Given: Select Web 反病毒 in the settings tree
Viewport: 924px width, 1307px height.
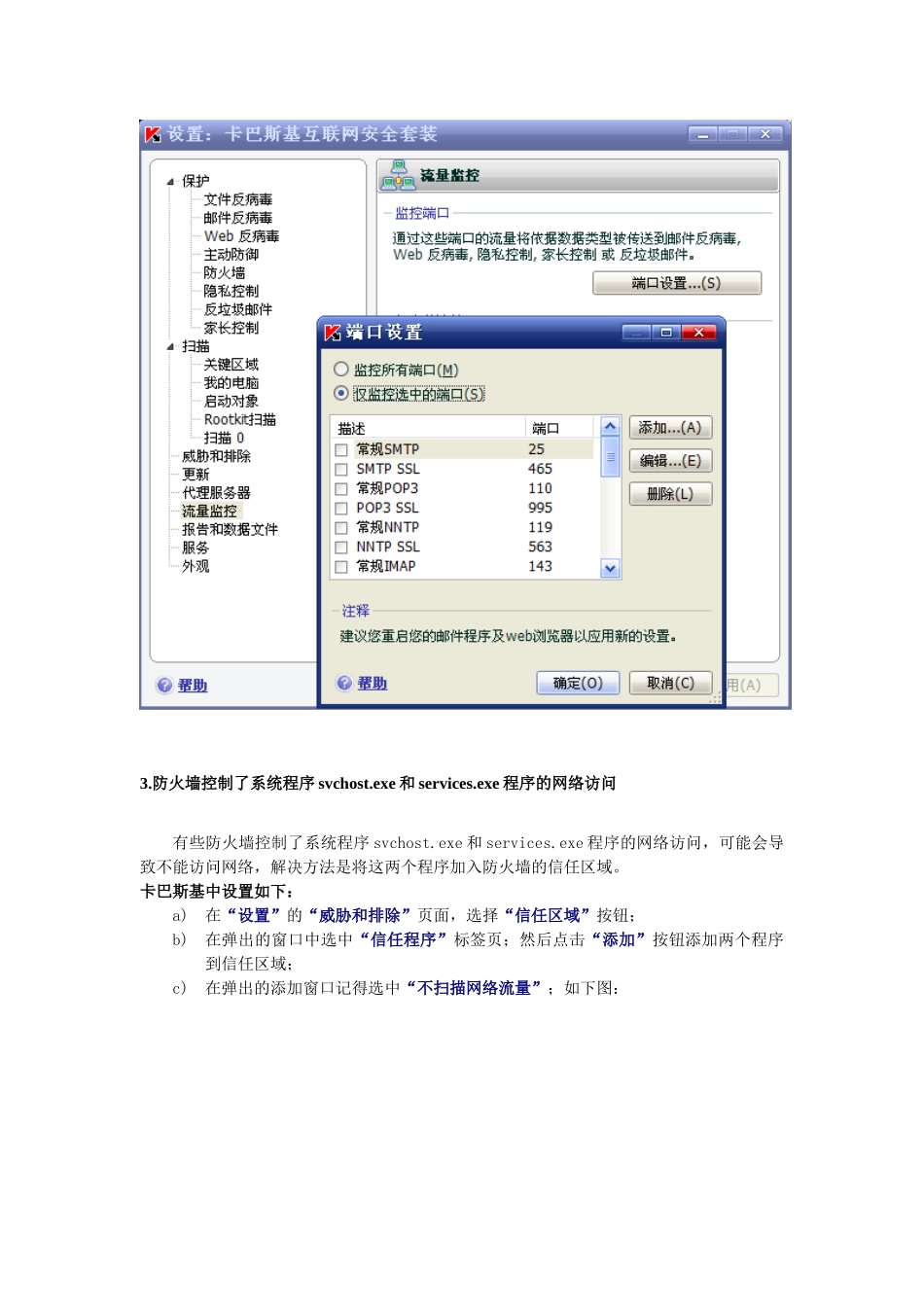Looking at the screenshot, I should (241, 236).
